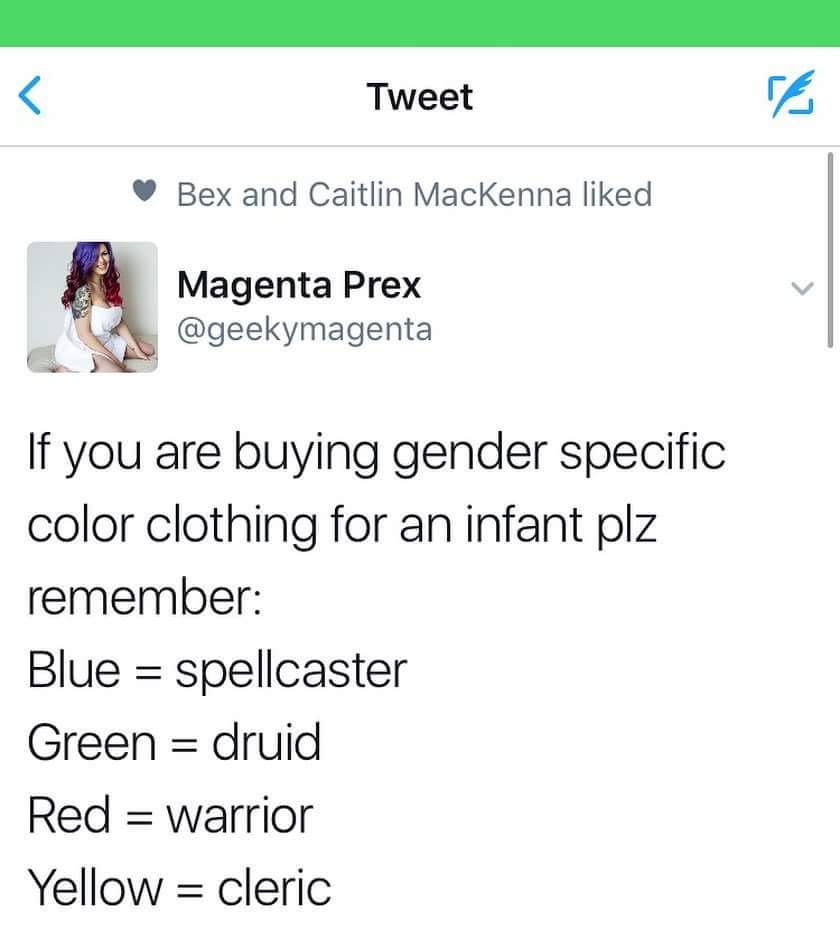Click the "color clothing for an infant plz" line
The width and height of the screenshot is (840, 940).
tap(342, 525)
